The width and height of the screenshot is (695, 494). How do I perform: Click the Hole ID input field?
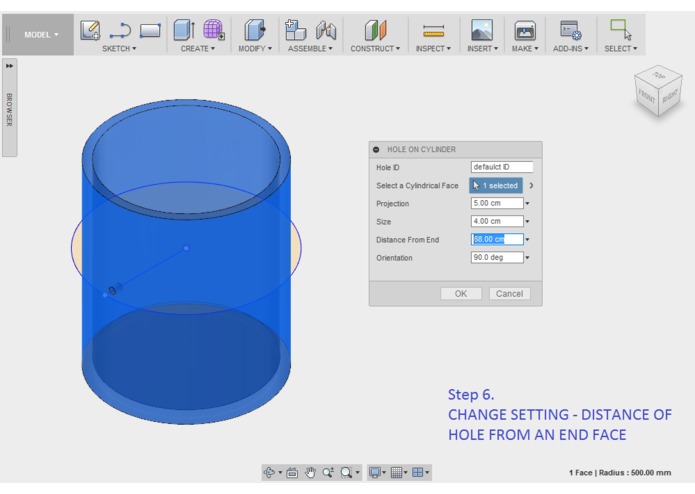(x=502, y=167)
